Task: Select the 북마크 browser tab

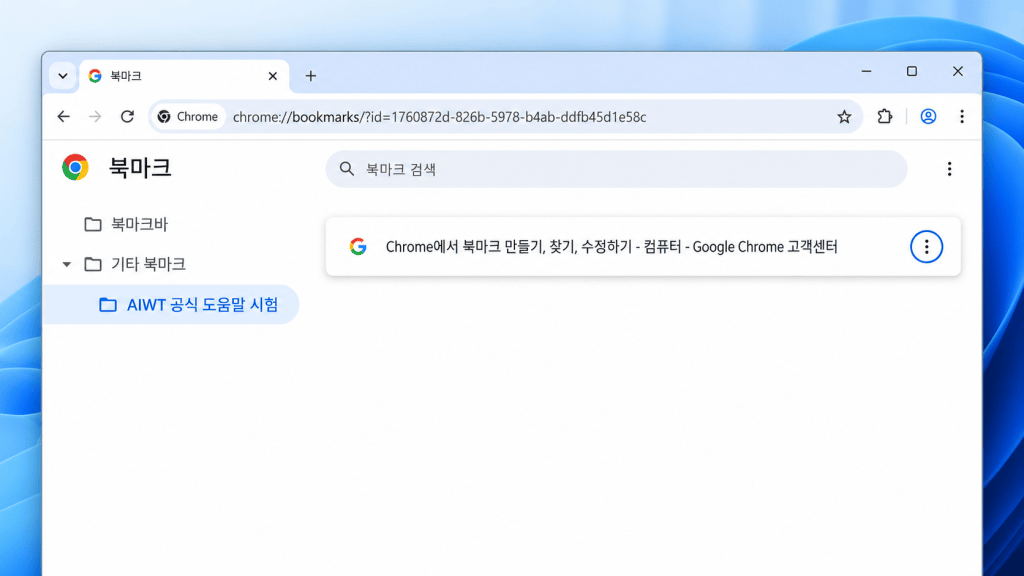Action: (184, 76)
